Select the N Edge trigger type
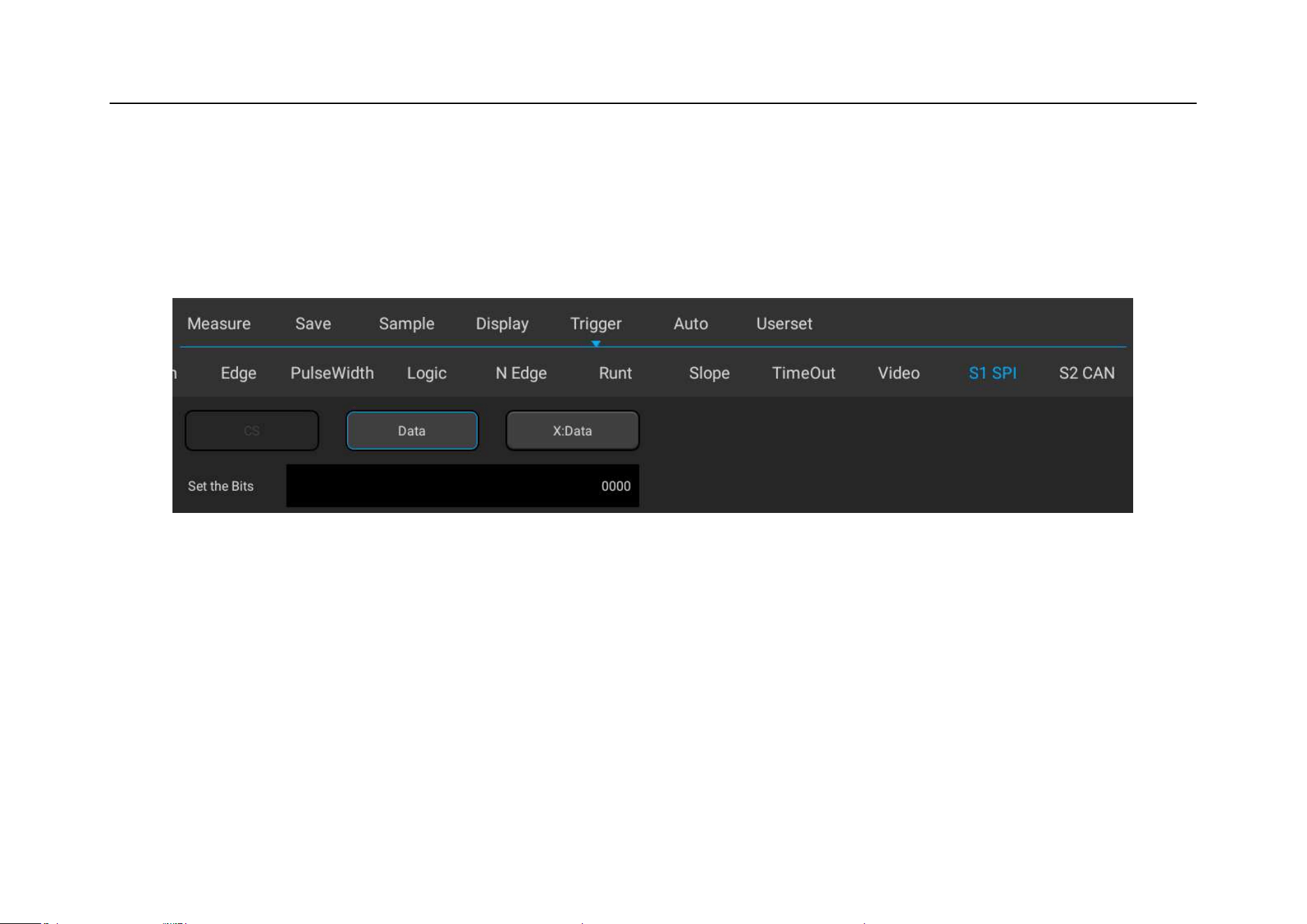This screenshot has height=924, width=1307. (x=521, y=373)
